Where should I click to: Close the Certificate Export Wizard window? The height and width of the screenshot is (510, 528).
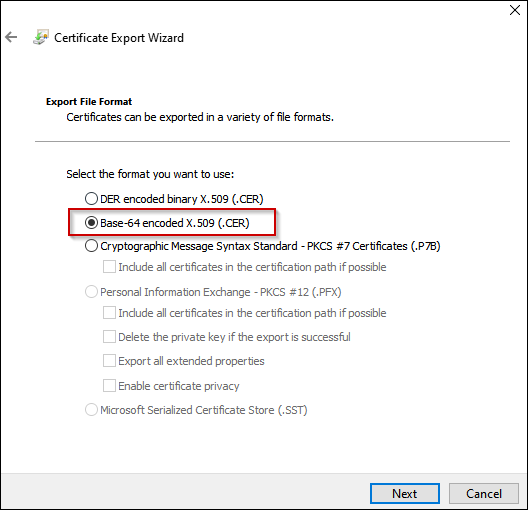point(515,10)
